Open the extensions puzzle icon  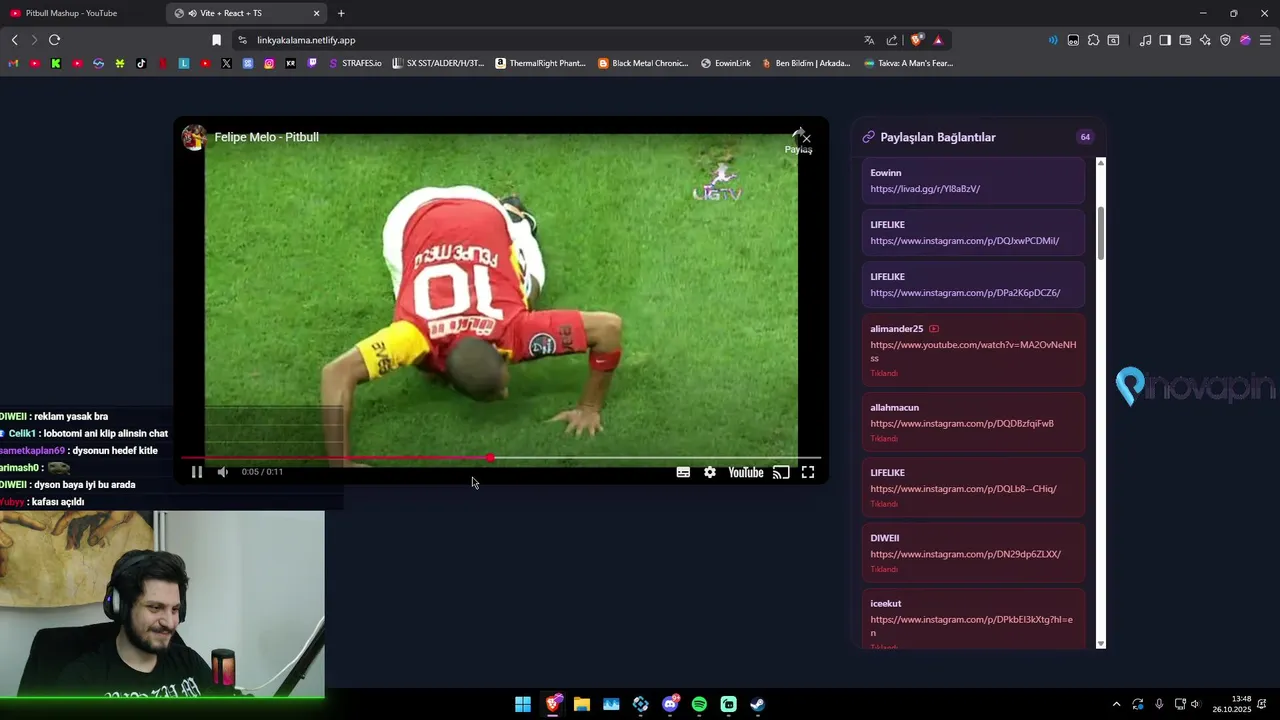[1093, 40]
